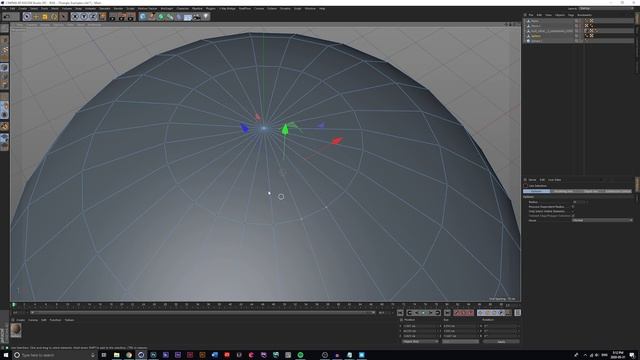The image size is (640, 360).
Task: Click the Enable Snap icon in left toolbar
Action: 4,127
